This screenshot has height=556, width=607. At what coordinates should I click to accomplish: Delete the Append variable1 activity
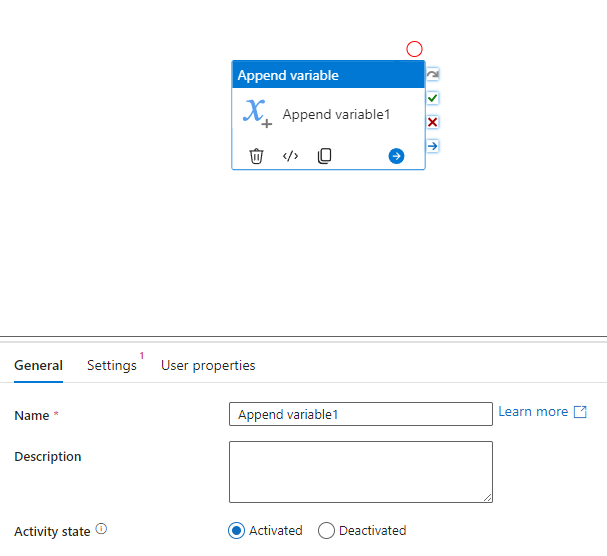coord(256,156)
